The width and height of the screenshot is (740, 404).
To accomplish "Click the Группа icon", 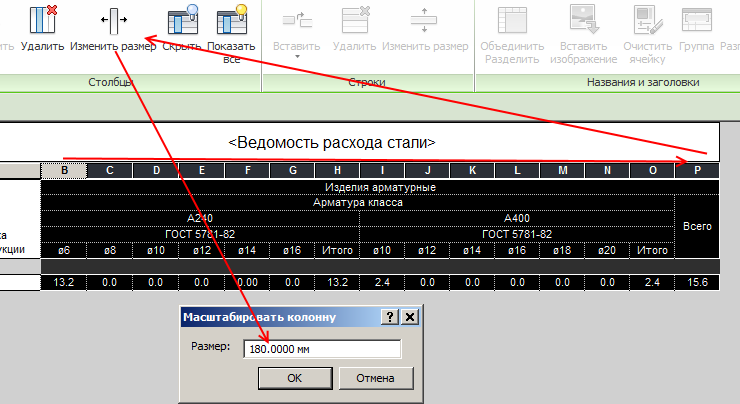I will pyautogui.click(x=697, y=19).
